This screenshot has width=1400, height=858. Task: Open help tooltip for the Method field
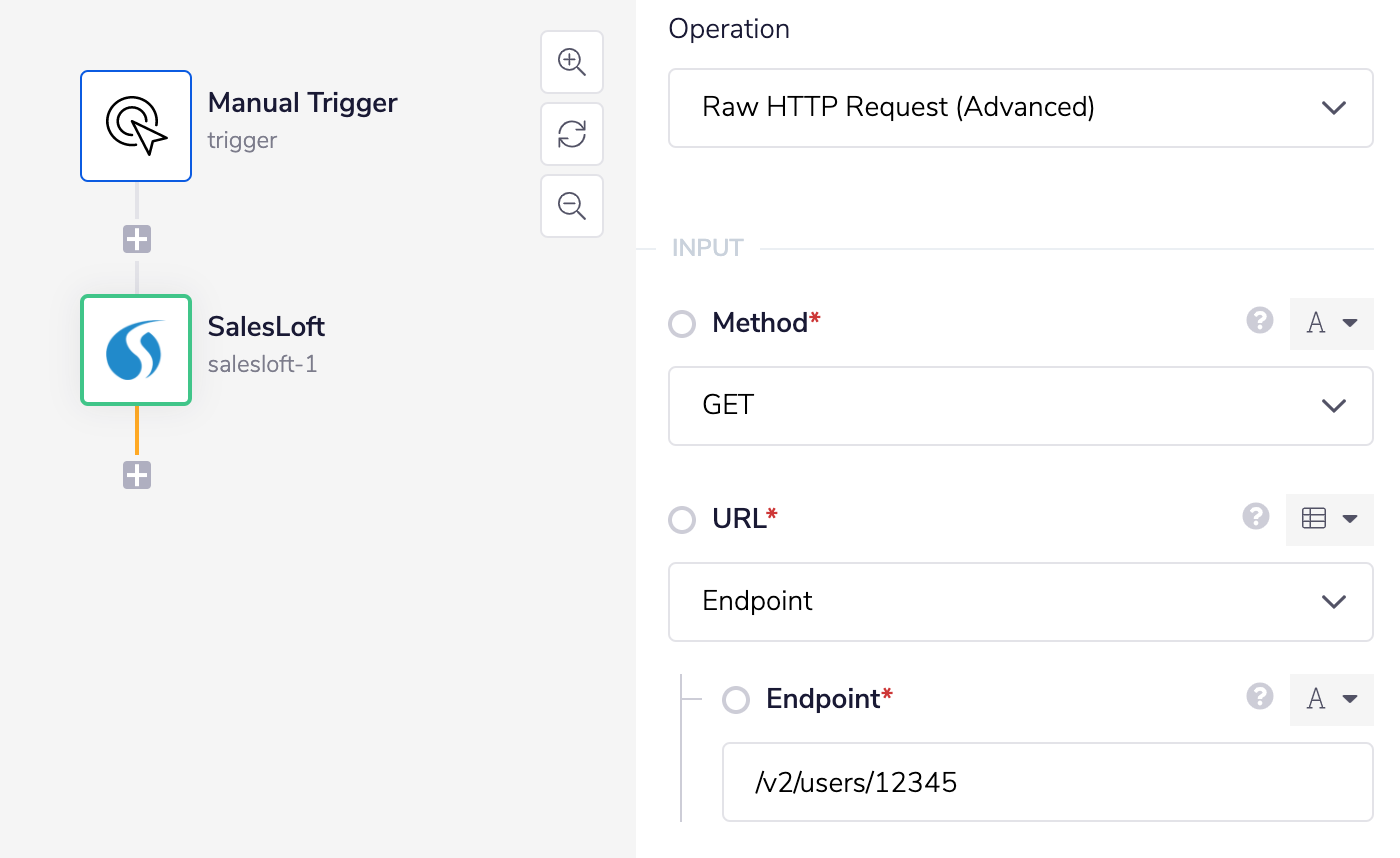tap(1260, 322)
